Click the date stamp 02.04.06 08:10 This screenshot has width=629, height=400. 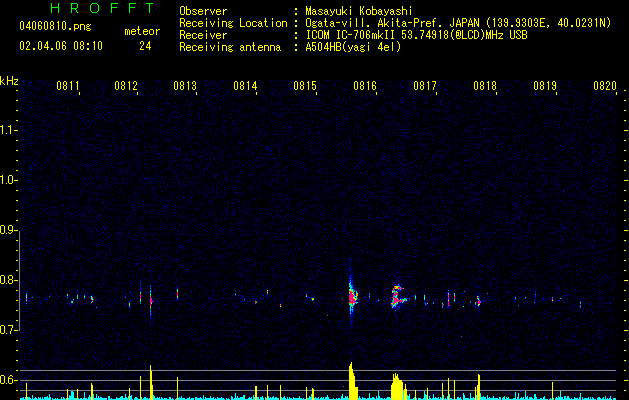click(61, 46)
